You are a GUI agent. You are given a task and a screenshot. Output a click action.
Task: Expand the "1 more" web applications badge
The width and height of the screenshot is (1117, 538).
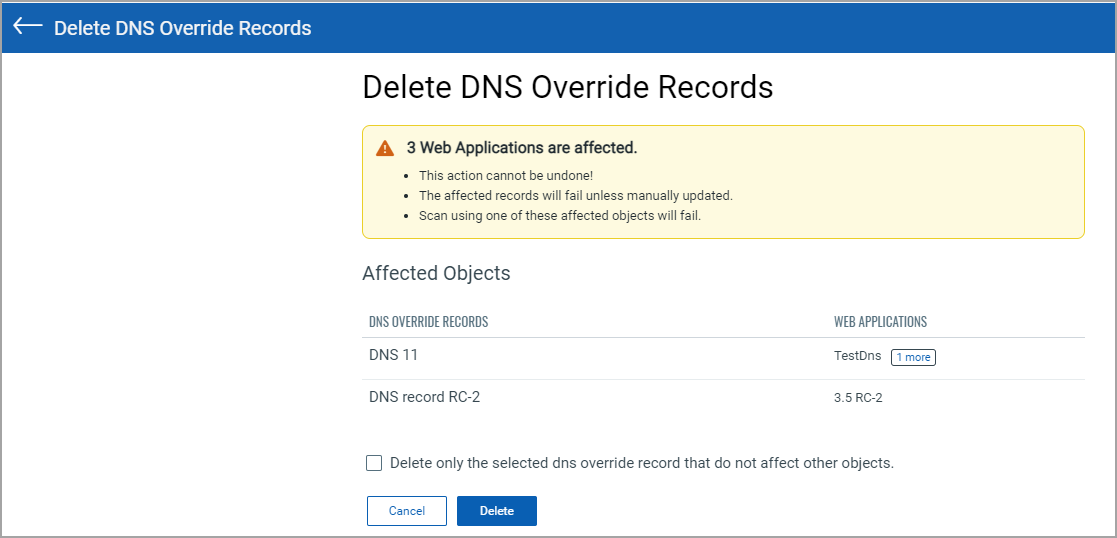[913, 357]
